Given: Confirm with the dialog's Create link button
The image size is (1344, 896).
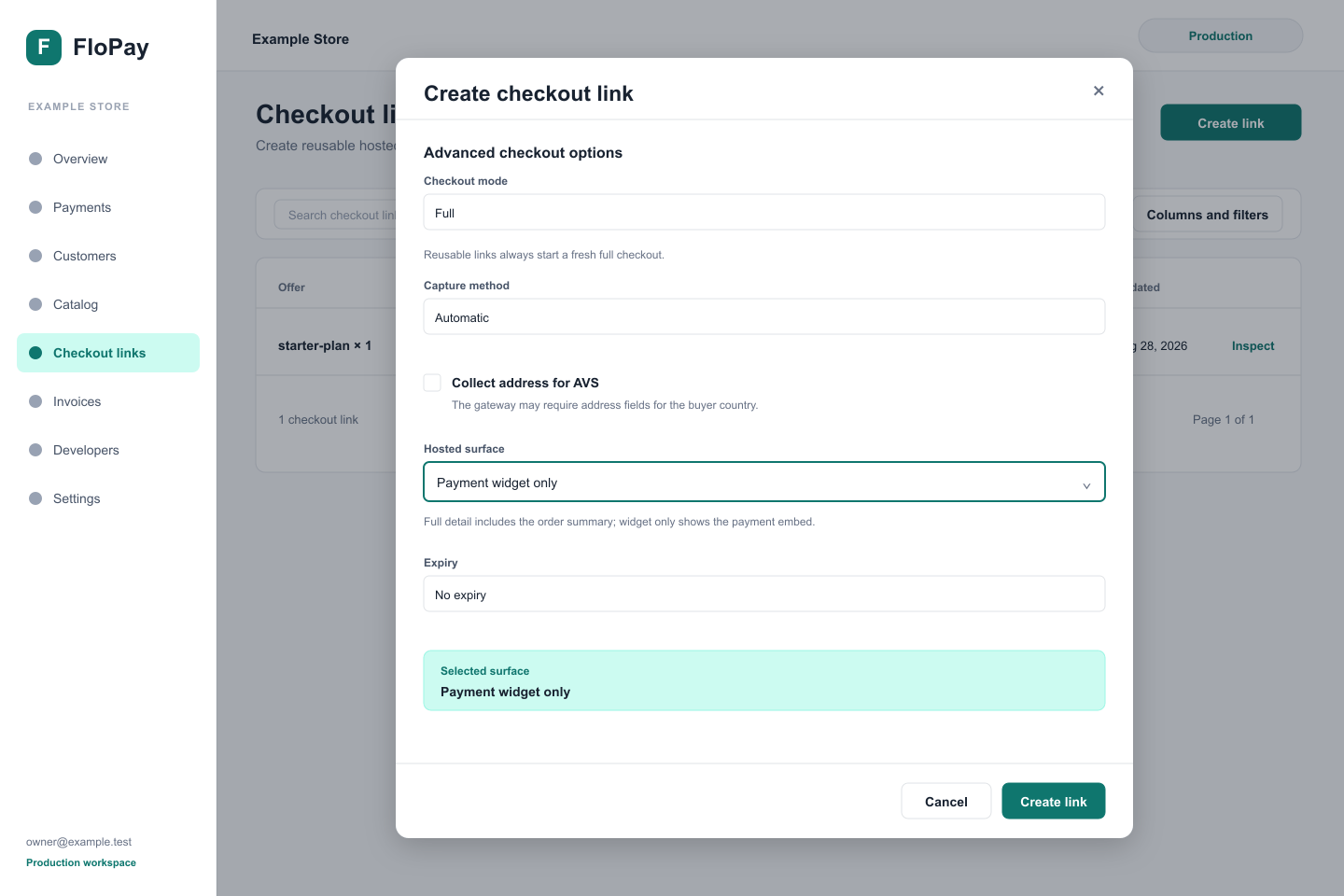Looking at the screenshot, I should [x=1054, y=801].
